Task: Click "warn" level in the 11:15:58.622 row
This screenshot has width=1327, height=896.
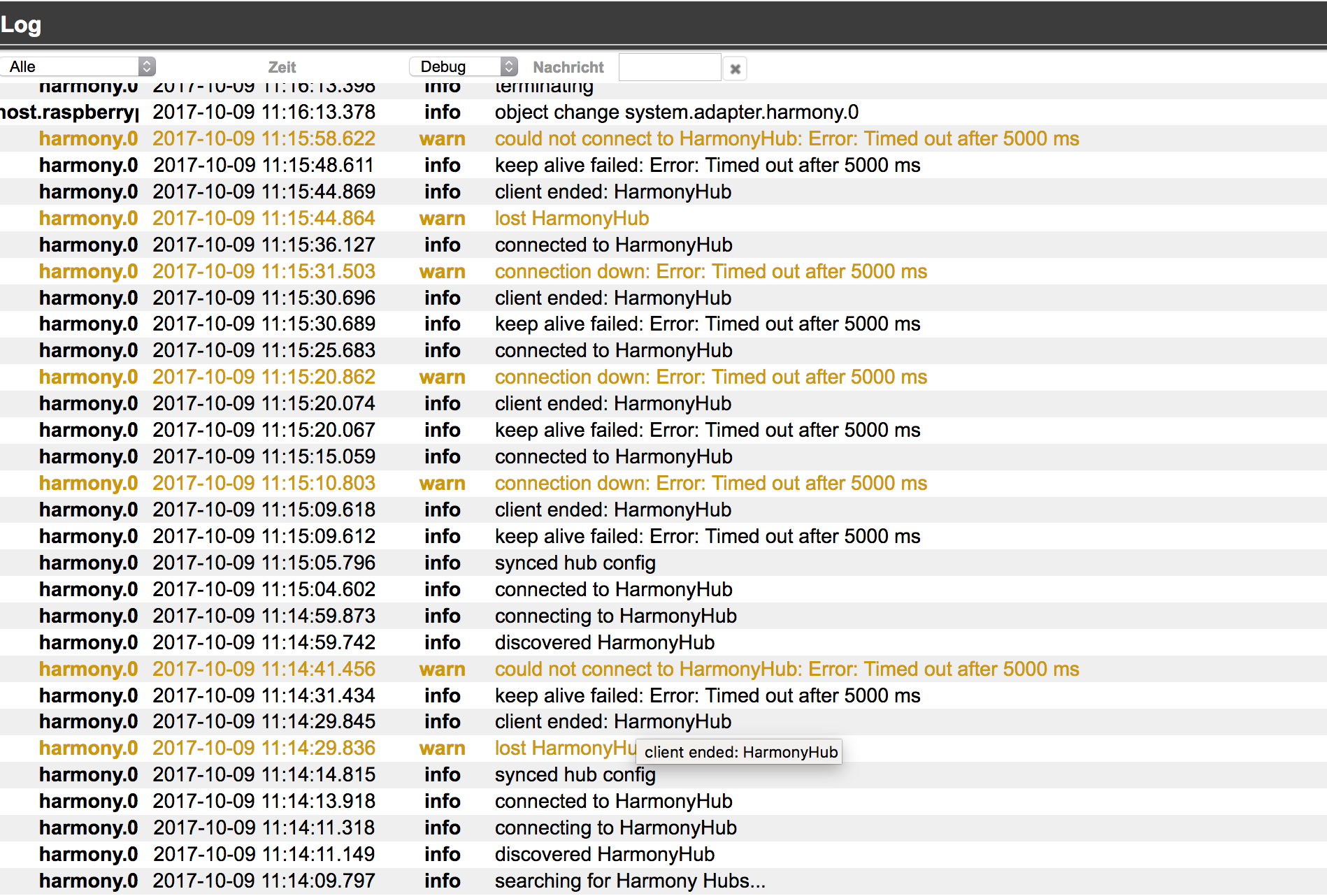Action: tap(442, 138)
